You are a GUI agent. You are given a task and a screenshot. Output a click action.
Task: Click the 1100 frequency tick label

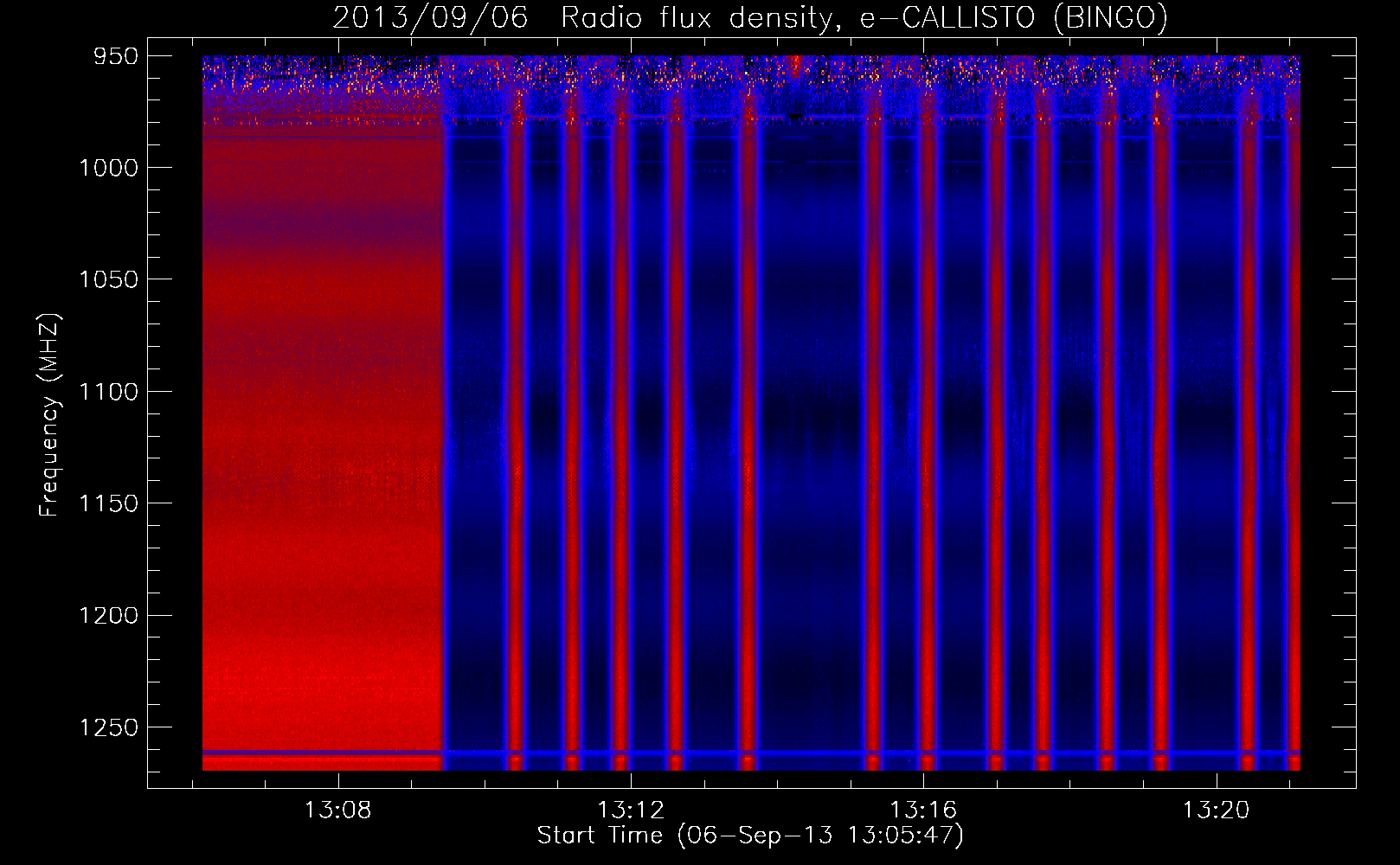(x=108, y=392)
